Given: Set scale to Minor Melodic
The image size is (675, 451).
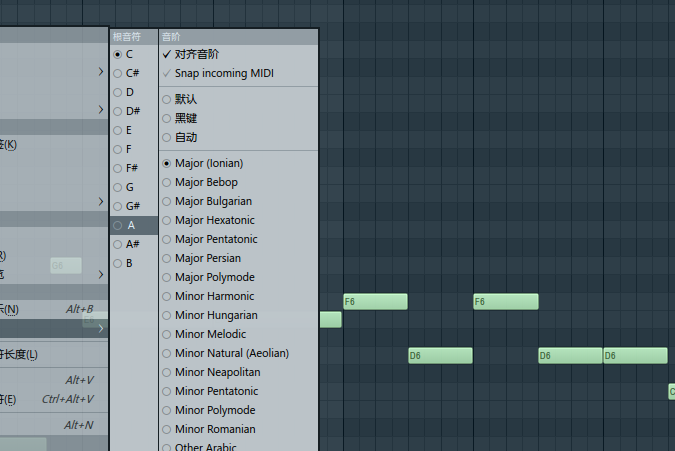Looking at the screenshot, I should click(238, 334).
